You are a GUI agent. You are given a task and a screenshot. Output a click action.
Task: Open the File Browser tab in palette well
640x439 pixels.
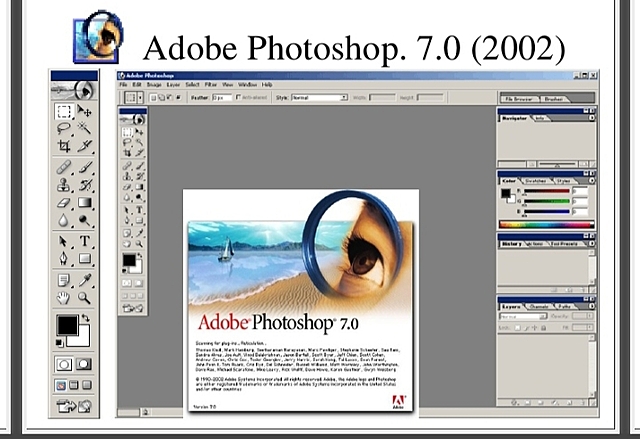click(x=519, y=99)
